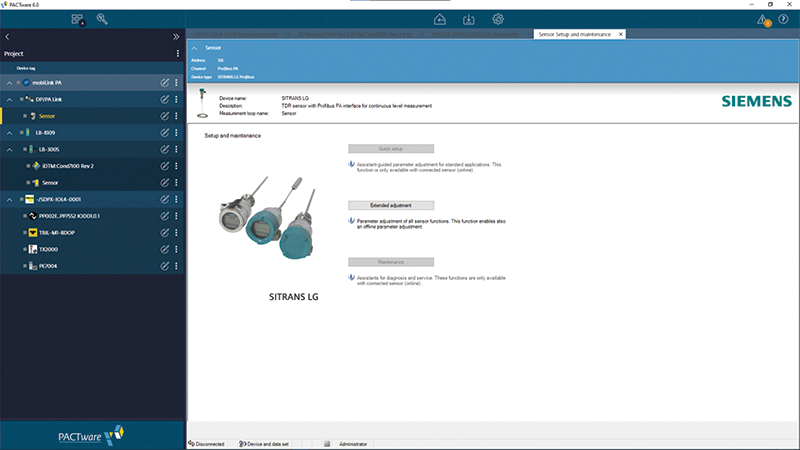
Task: Click edit icon on -/SDPX-IOL4-0001 row
Action: coord(164,199)
